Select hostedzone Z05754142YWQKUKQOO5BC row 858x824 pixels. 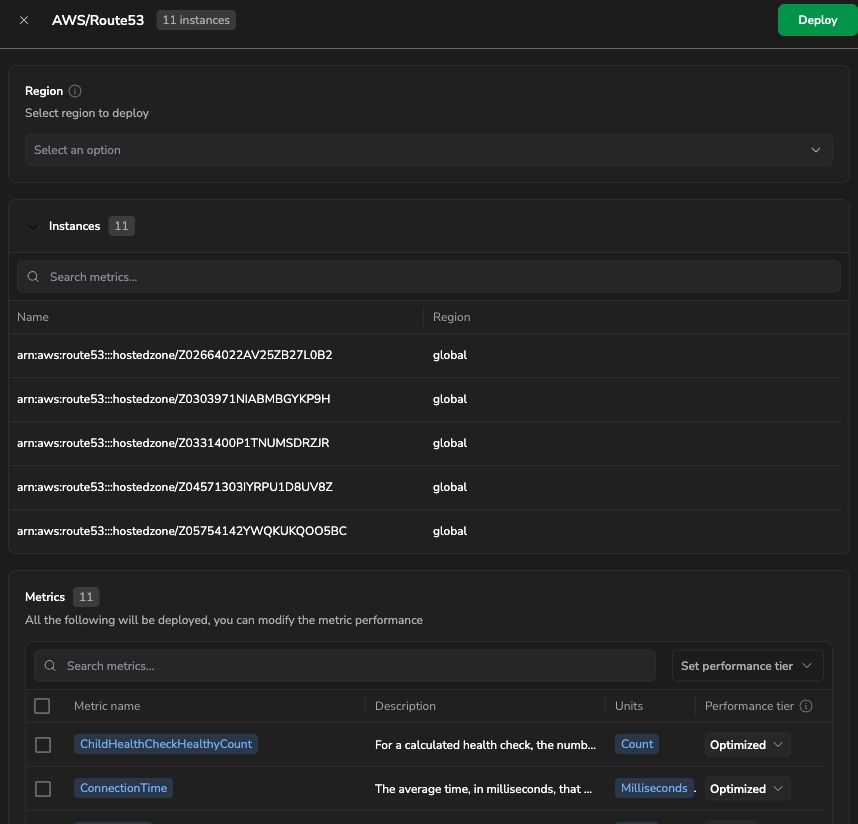[x=425, y=531]
